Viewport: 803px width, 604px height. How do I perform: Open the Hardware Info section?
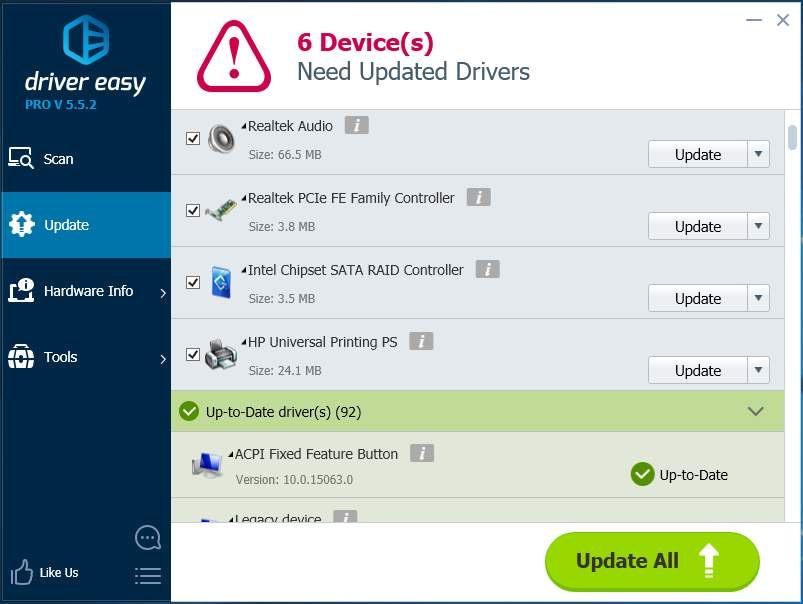coord(86,291)
